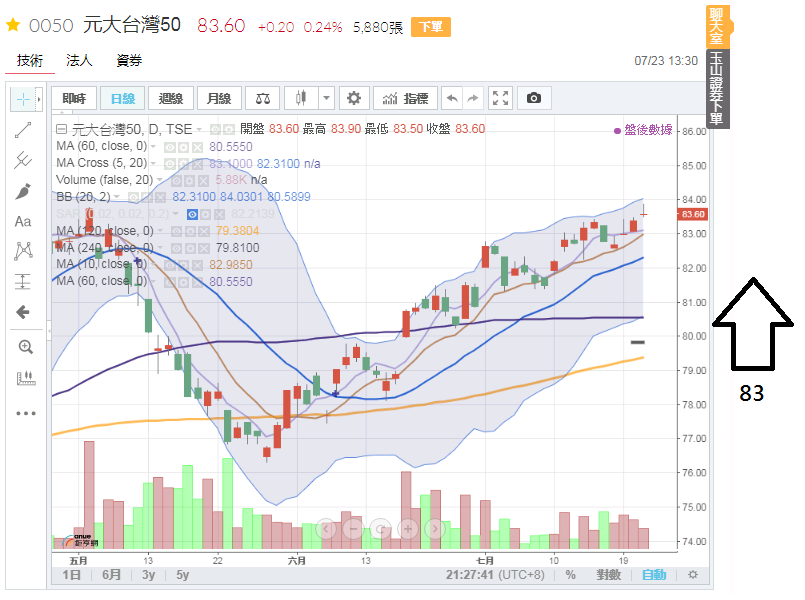805x600 pixels.
Task: Click the chart zoom-in plus button
Action: click(x=408, y=528)
